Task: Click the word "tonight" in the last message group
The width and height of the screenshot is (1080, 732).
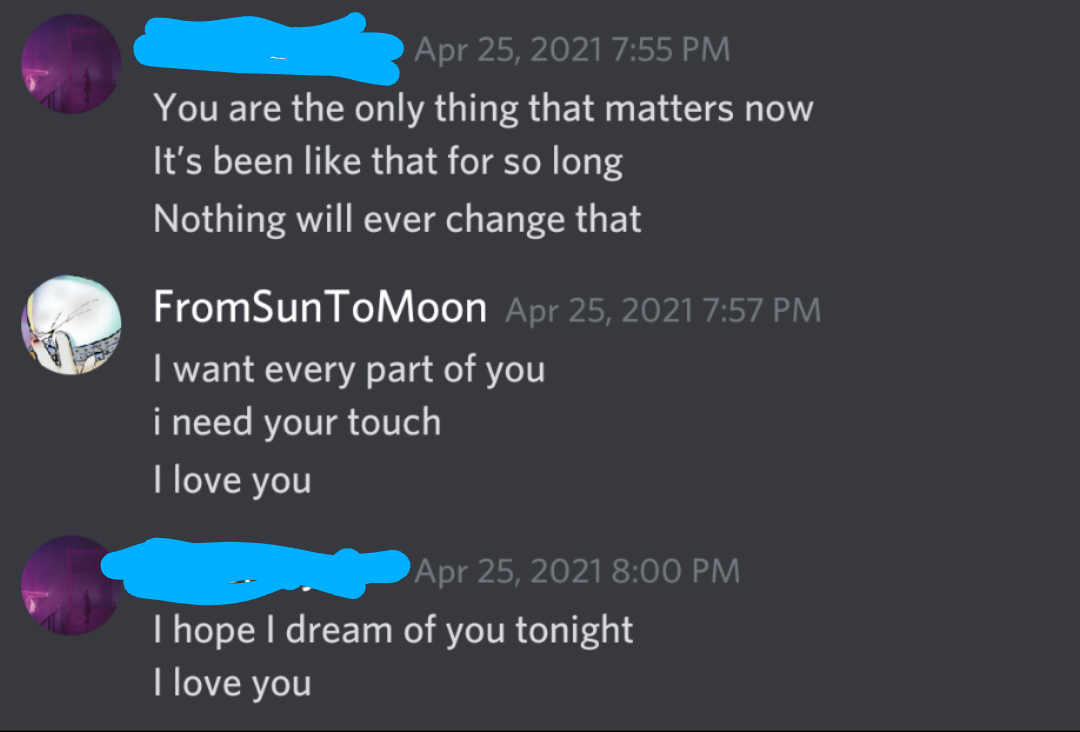Action: pyautogui.click(x=574, y=631)
